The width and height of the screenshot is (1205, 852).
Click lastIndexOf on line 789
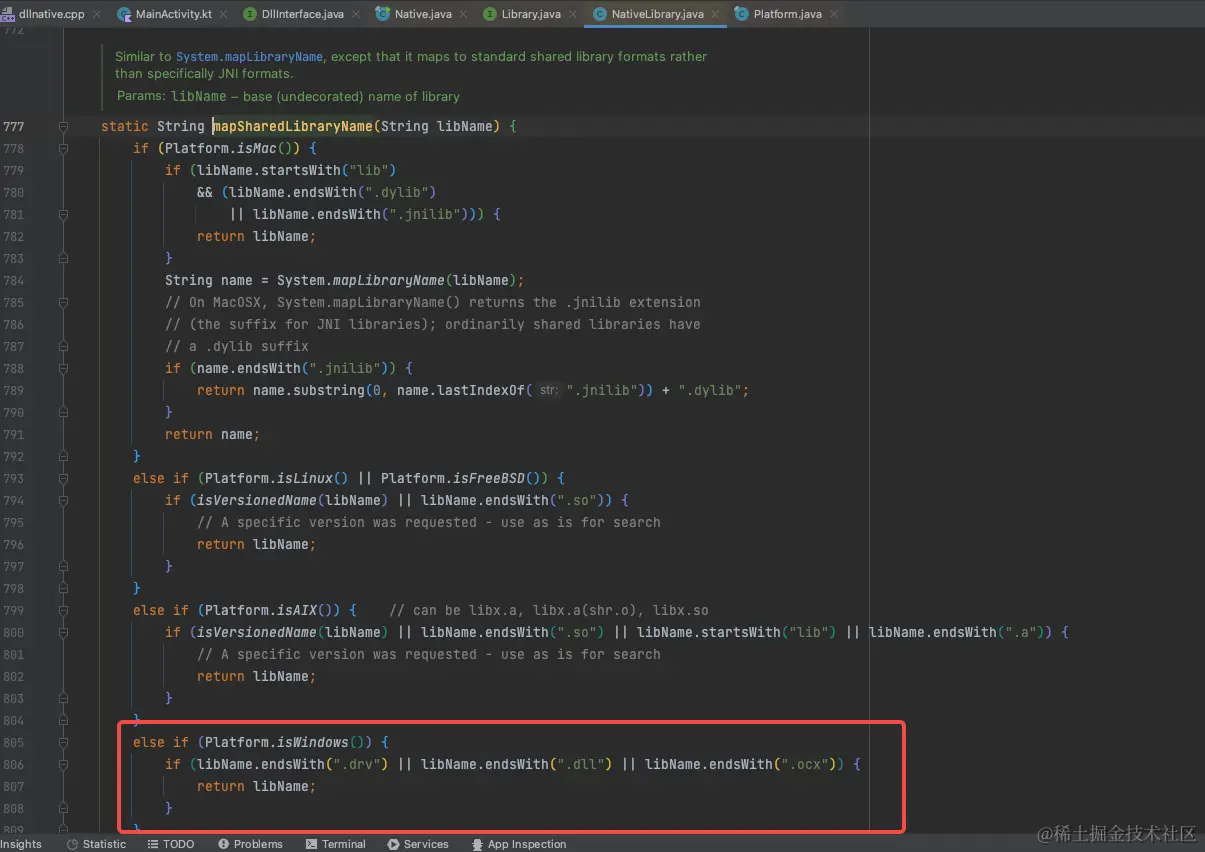click(x=481, y=391)
